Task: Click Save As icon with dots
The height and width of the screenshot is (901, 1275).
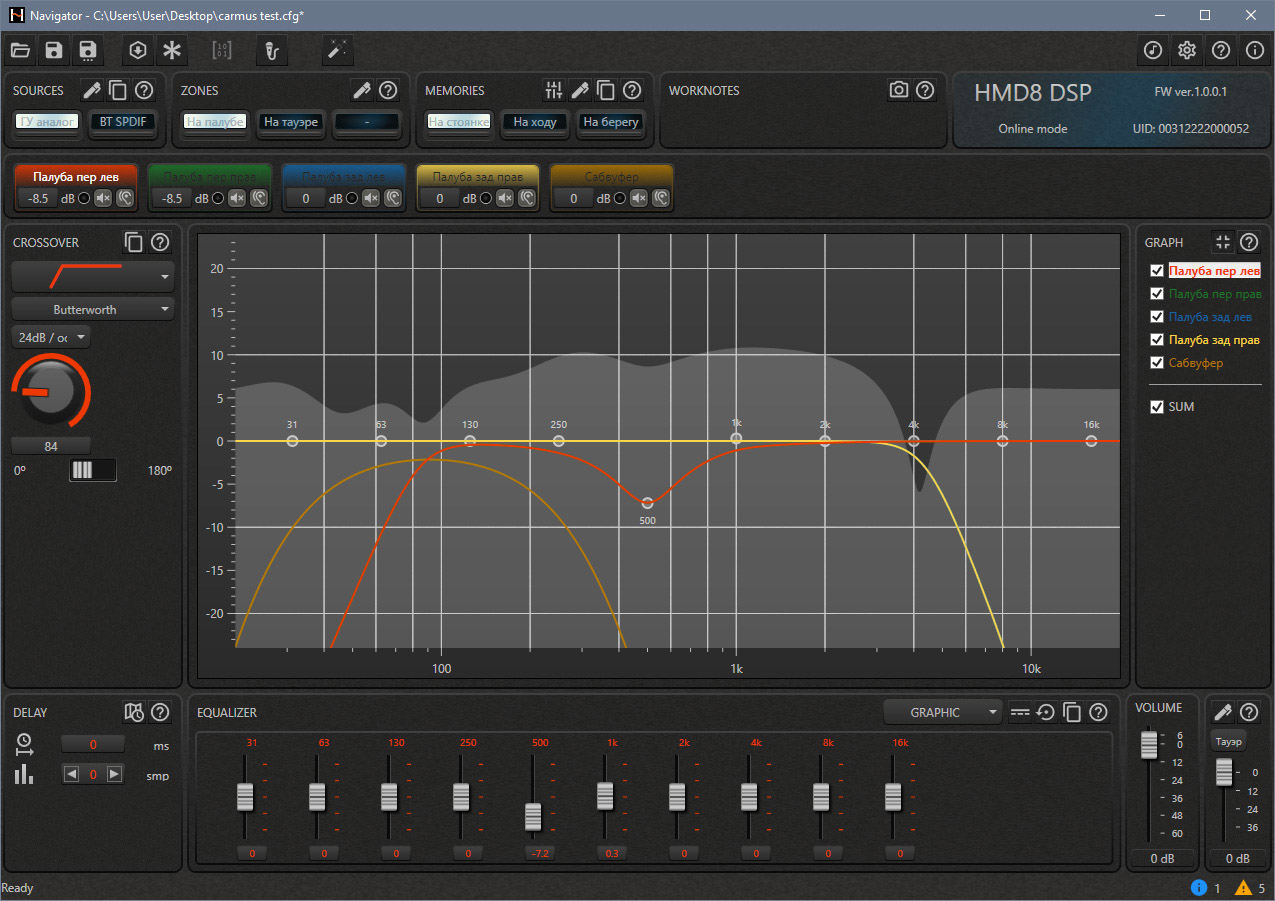Action: click(88, 50)
